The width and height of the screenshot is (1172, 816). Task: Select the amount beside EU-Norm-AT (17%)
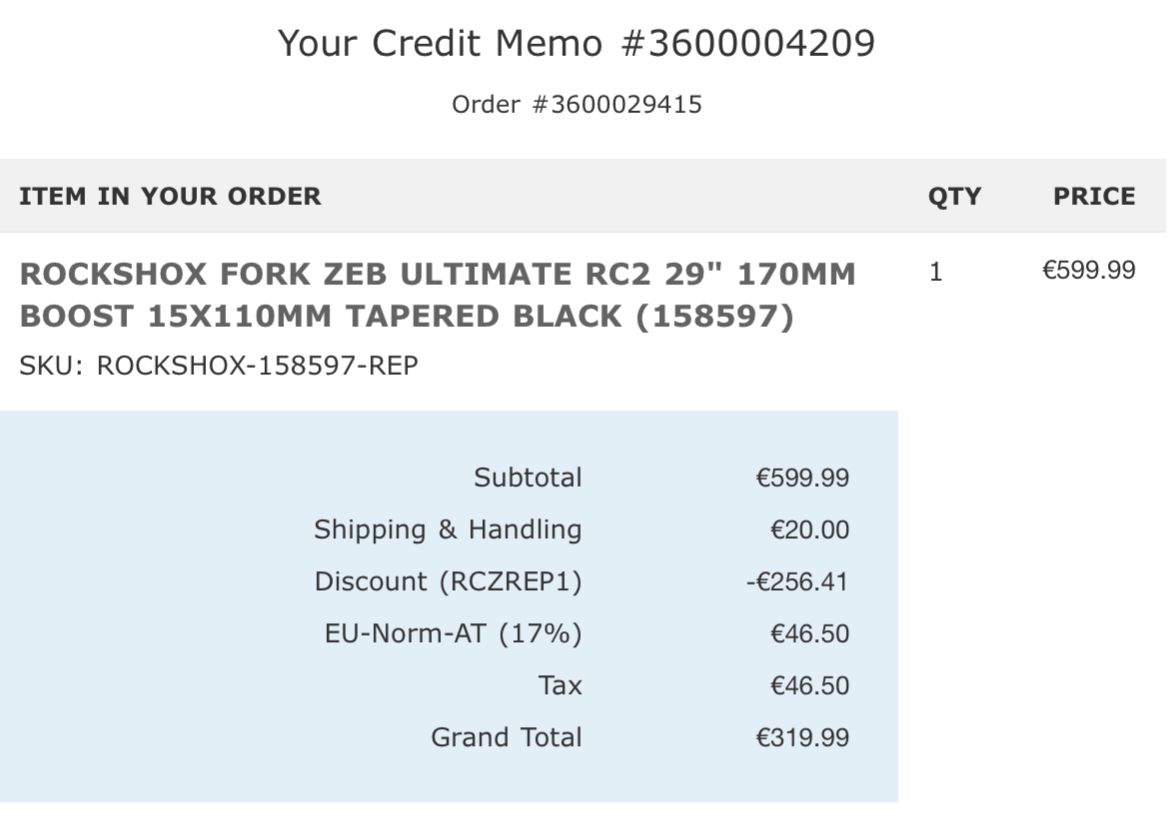tap(809, 634)
